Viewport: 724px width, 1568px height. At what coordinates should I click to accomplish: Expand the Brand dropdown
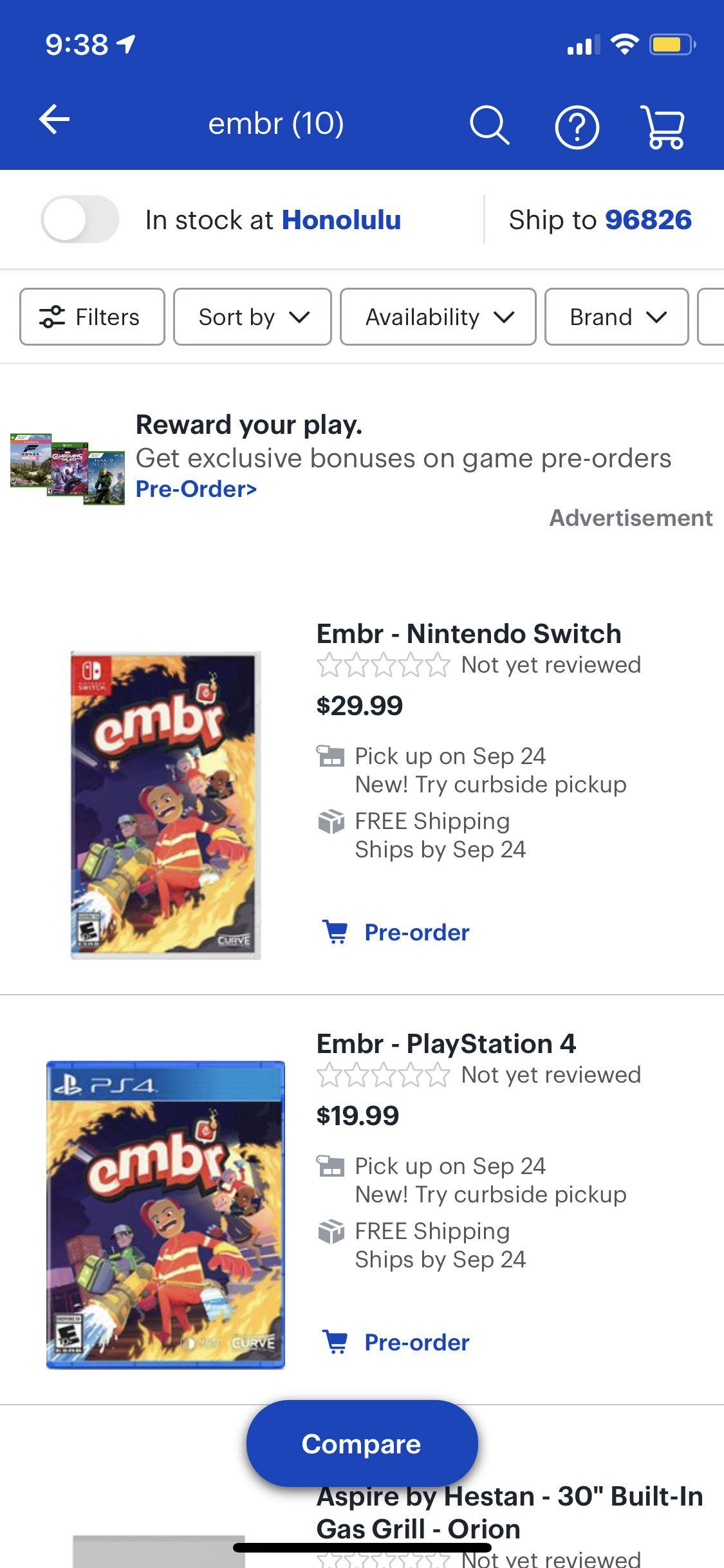[x=616, y=317]
